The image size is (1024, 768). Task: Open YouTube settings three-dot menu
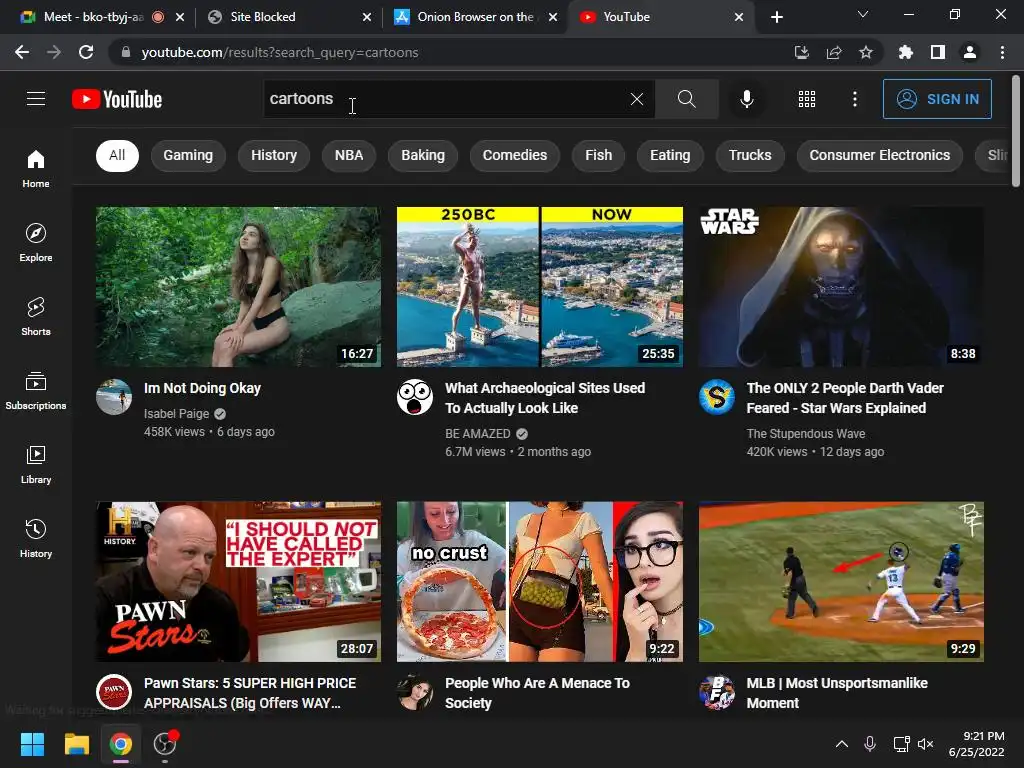coord(854,99)
